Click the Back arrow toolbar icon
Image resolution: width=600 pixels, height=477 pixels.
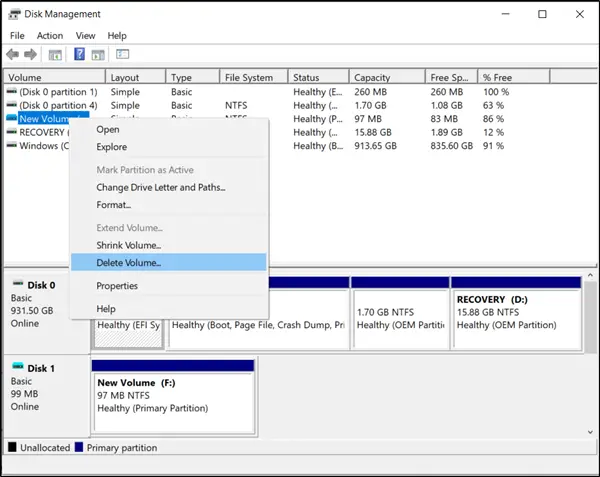click(x=12, y=54)
